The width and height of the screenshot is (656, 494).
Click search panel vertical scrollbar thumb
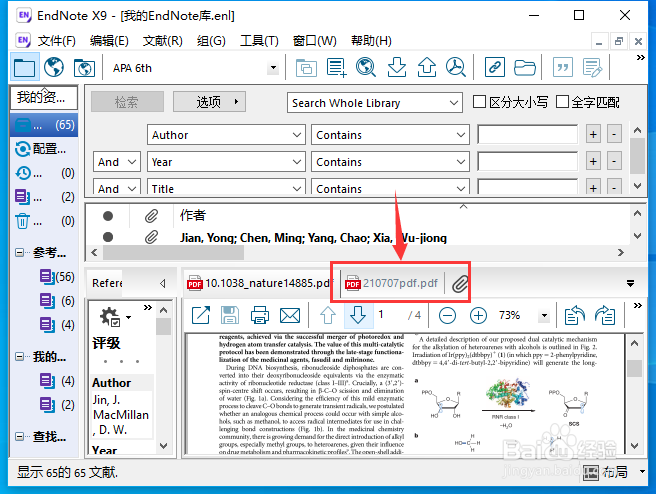point(637,156)
